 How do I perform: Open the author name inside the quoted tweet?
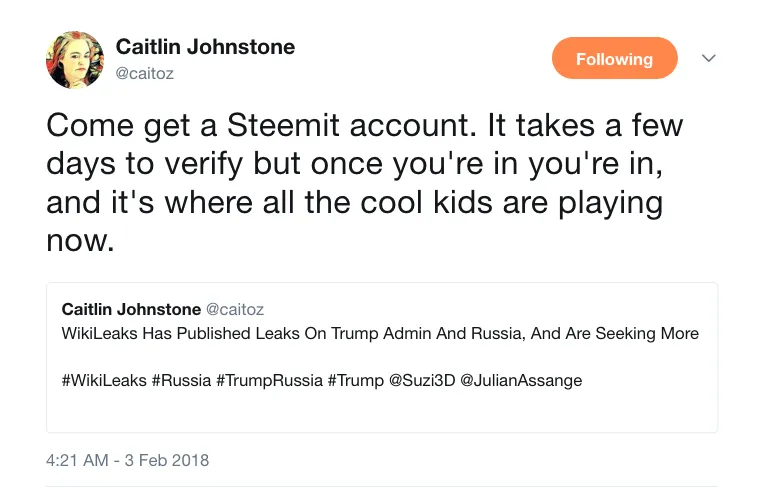click(x=131, y=309)
